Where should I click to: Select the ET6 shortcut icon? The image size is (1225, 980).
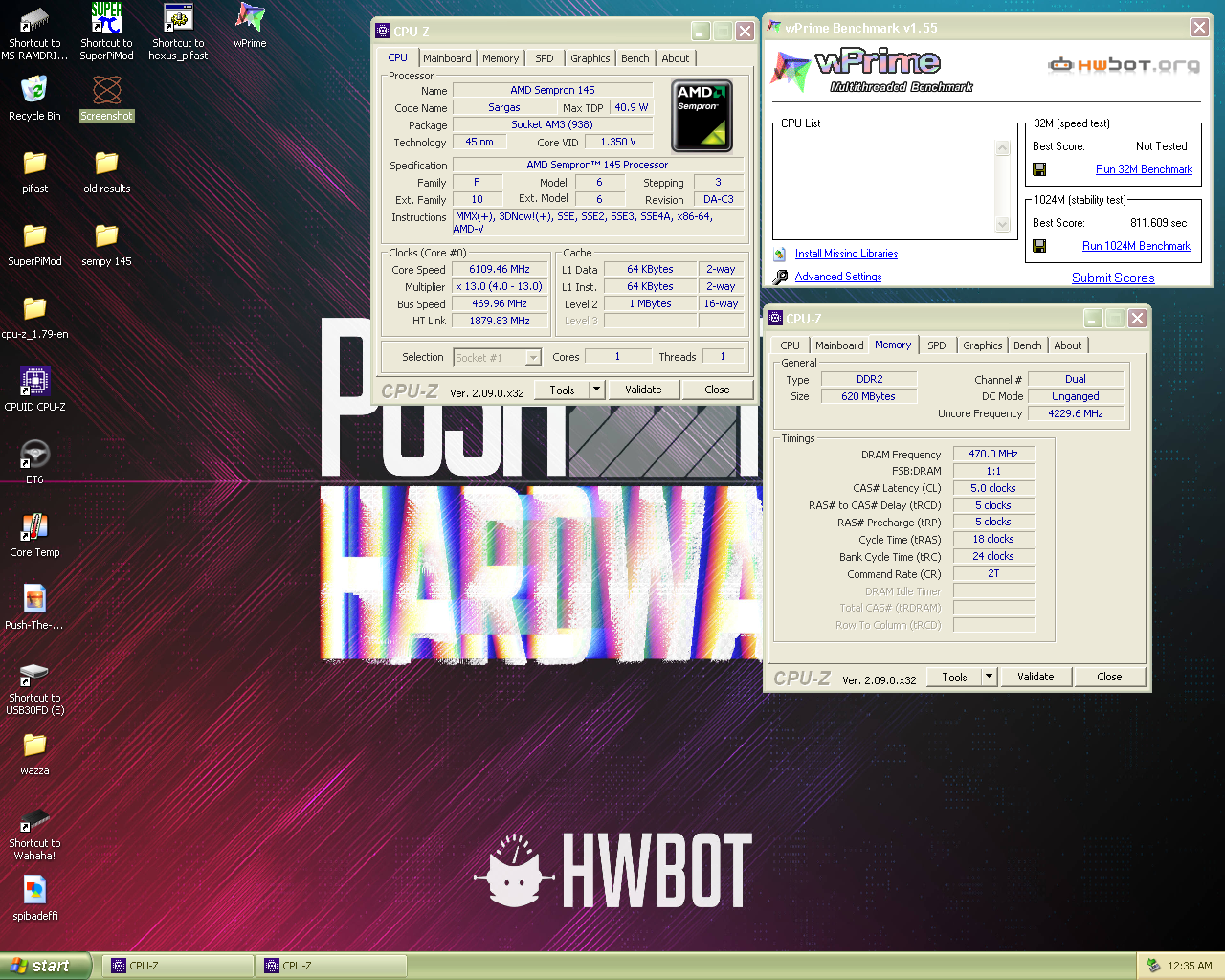tap(34, 455)
